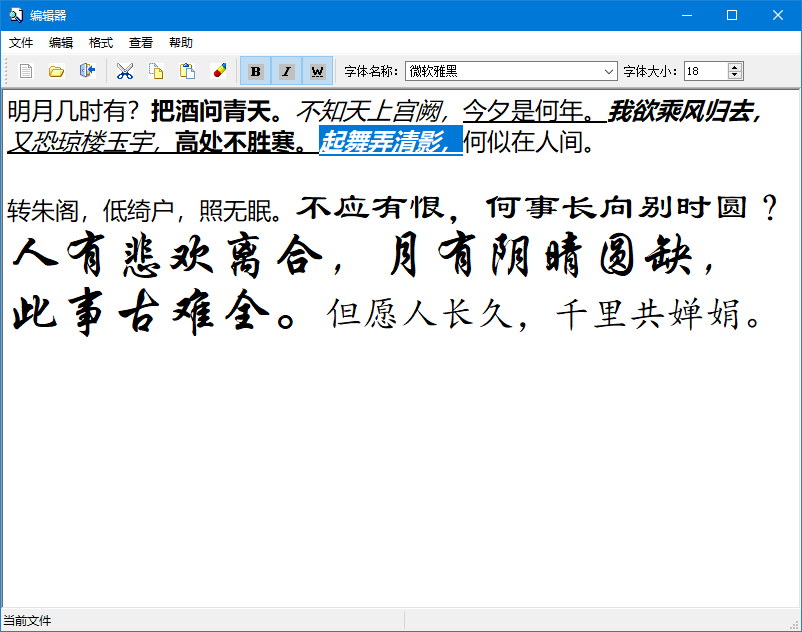
Task: Expand the 字体名称 font dropdown arrow
Action: pyautogui.click(x=609, y=71)
